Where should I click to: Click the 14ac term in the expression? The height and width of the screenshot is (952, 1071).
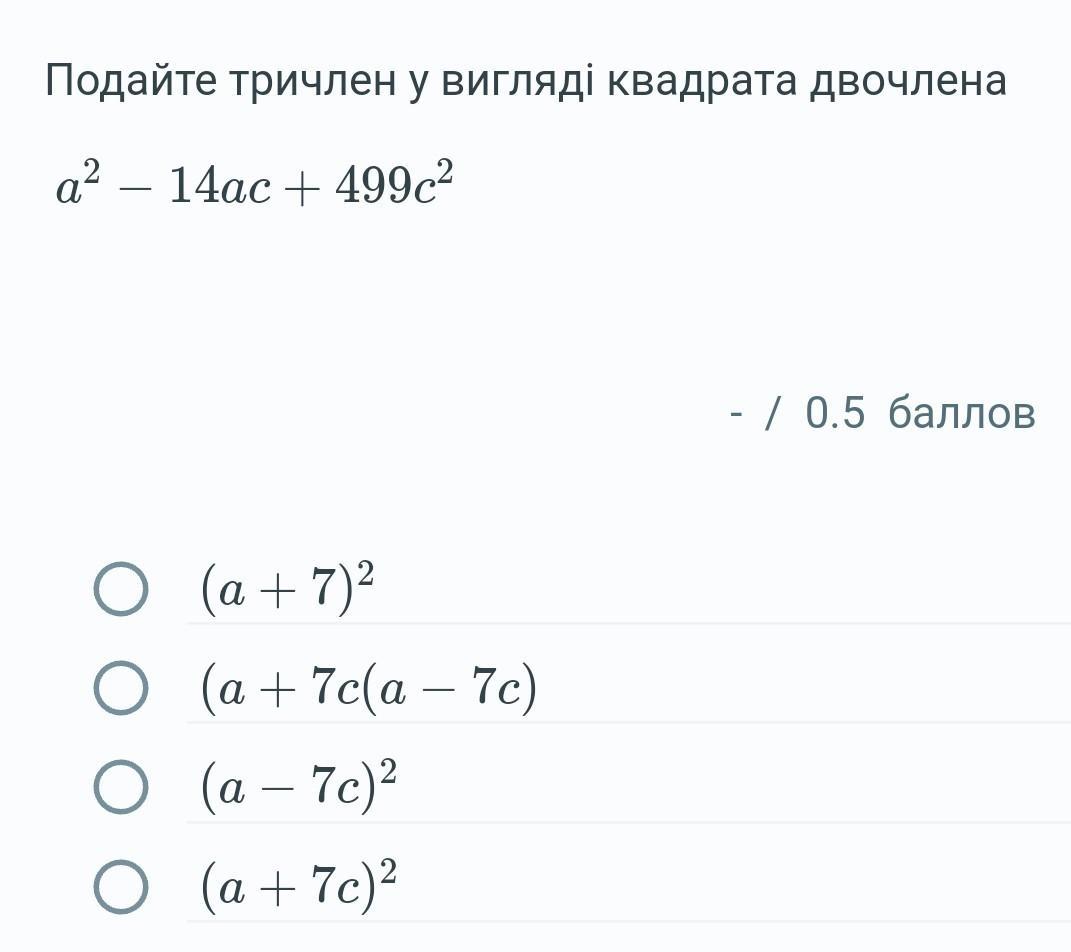pyautogui.click(x=219, y=187)
